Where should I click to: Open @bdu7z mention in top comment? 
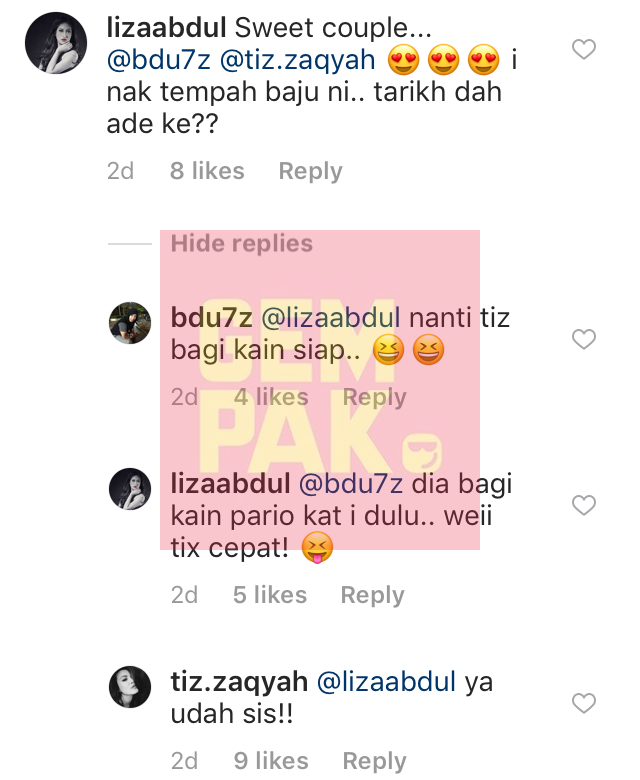pos(159,60)
